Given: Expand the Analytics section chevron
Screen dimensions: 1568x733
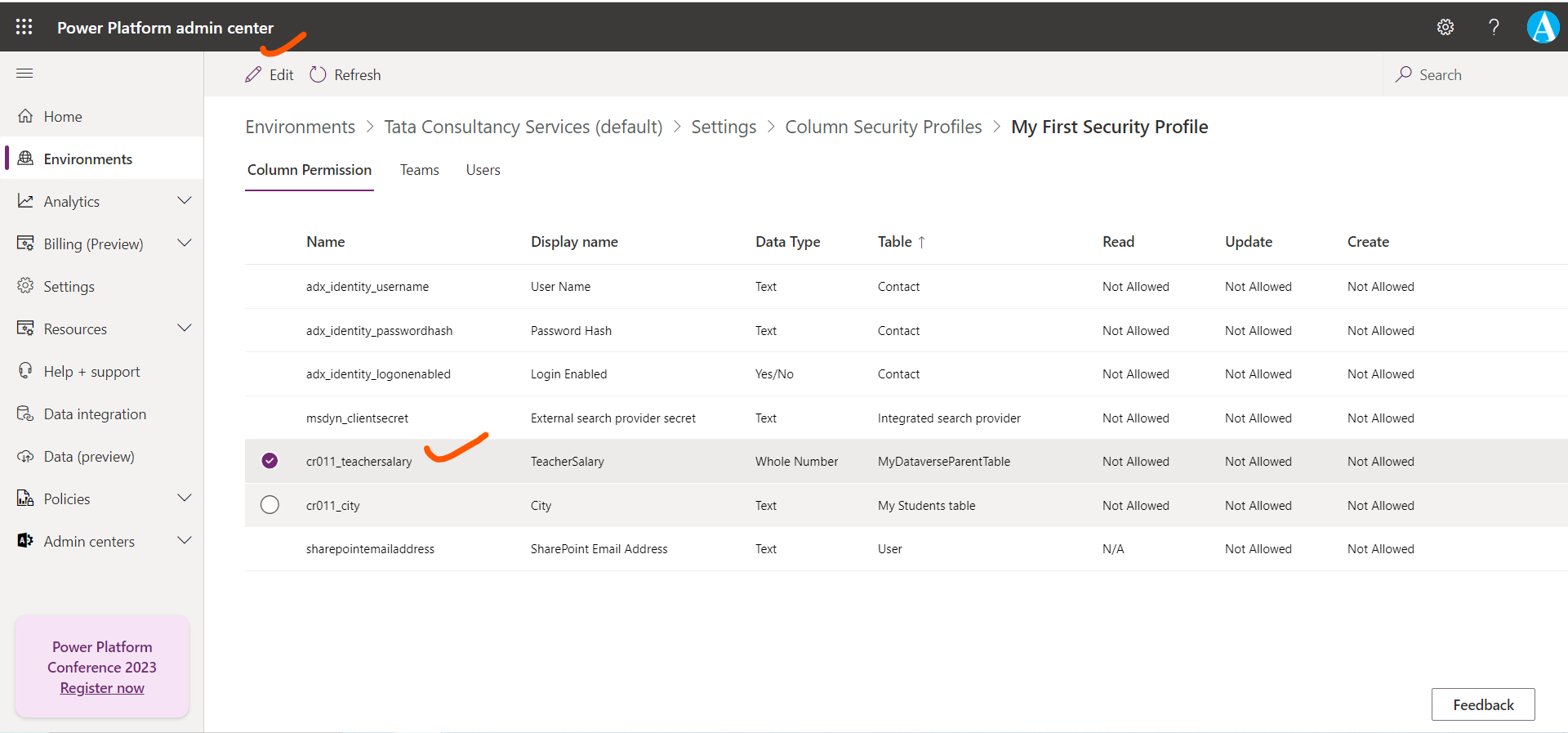Looking at the screenshot, I should [x=185, y=201].
